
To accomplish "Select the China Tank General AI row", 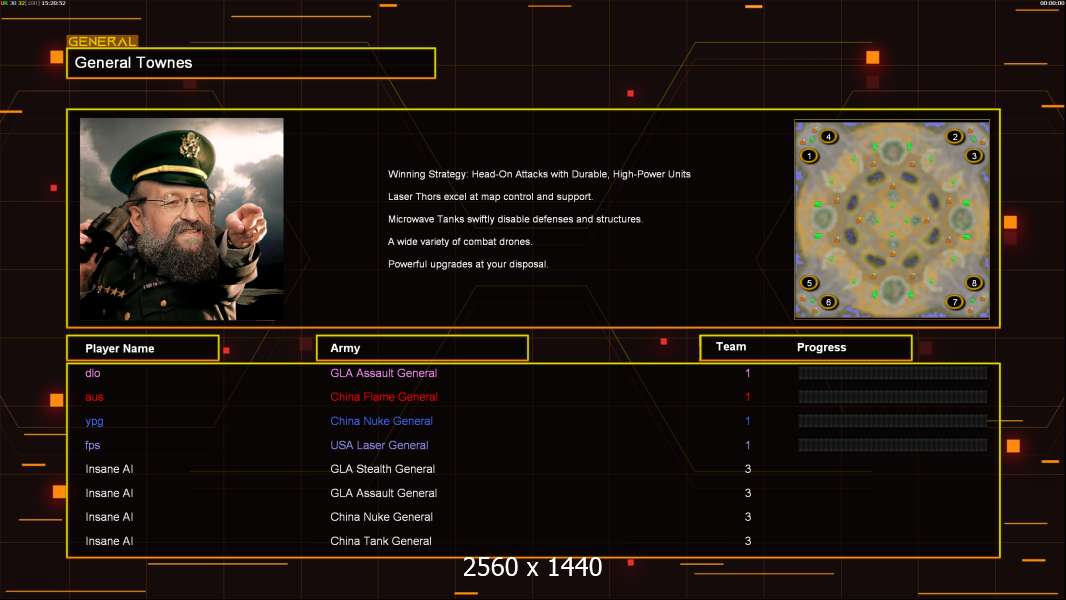I will 533,541.
